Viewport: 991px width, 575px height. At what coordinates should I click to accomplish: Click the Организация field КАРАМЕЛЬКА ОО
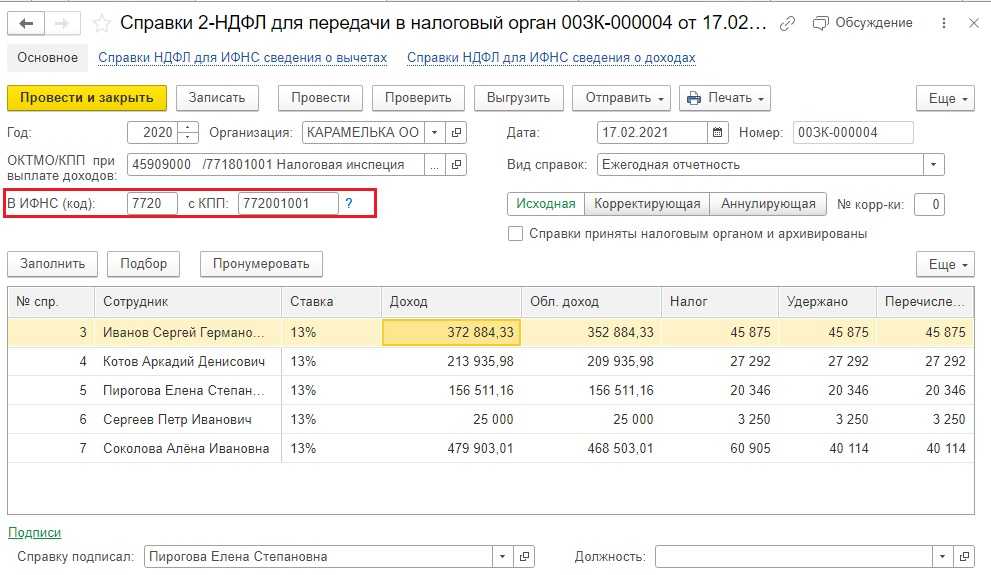click(363, 133)
